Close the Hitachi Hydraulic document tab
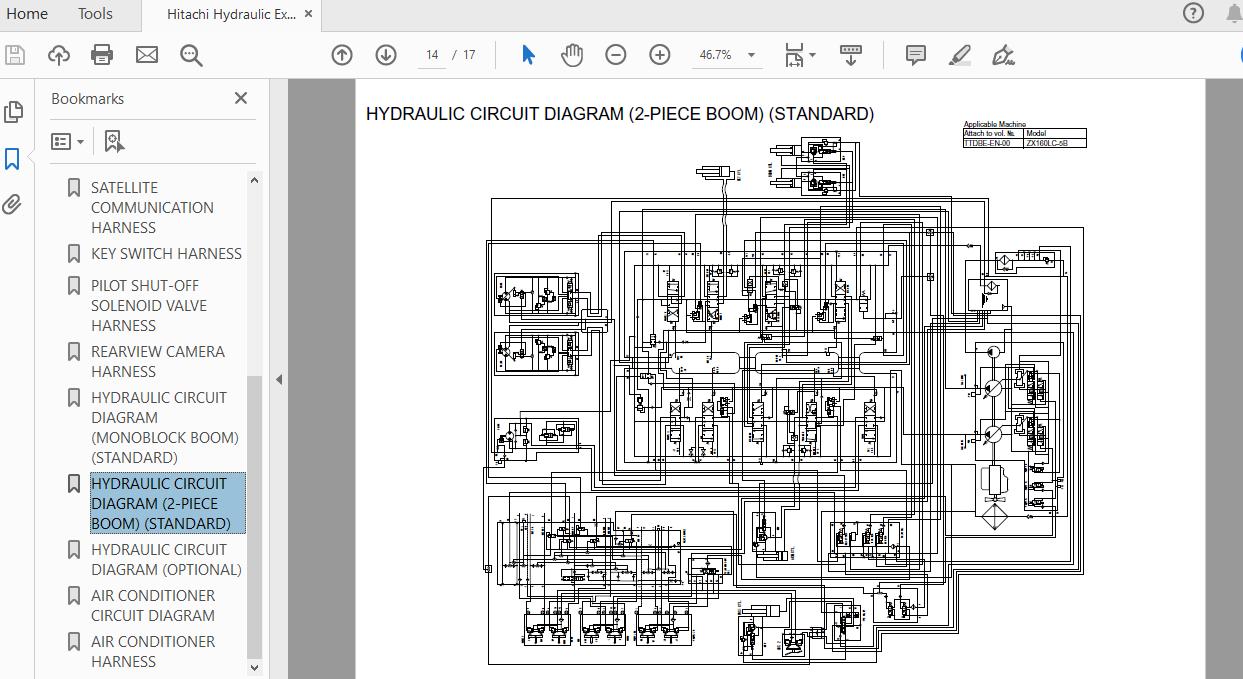This screenshot has height=679, width=1243. pyautogui.click(x=308, y=14)
